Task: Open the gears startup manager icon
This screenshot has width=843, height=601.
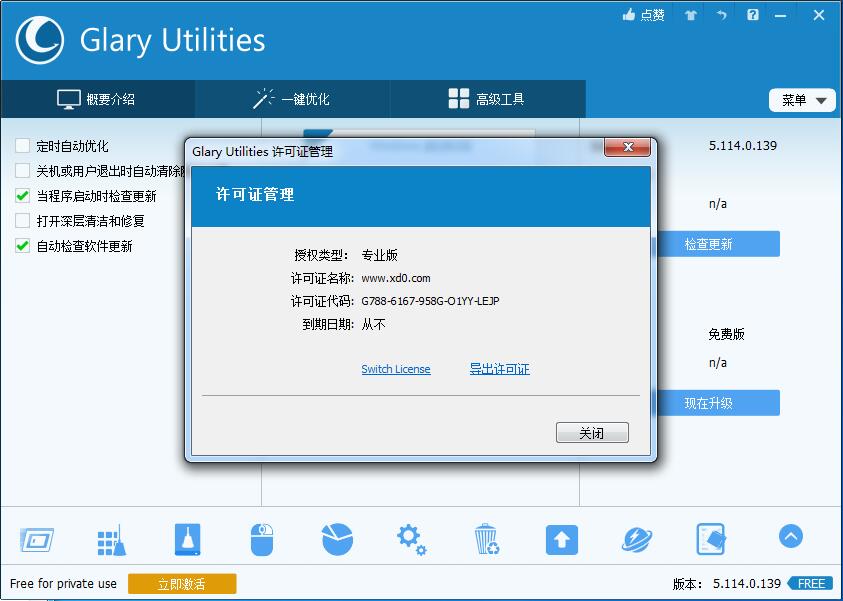Action: click(412, 540)
